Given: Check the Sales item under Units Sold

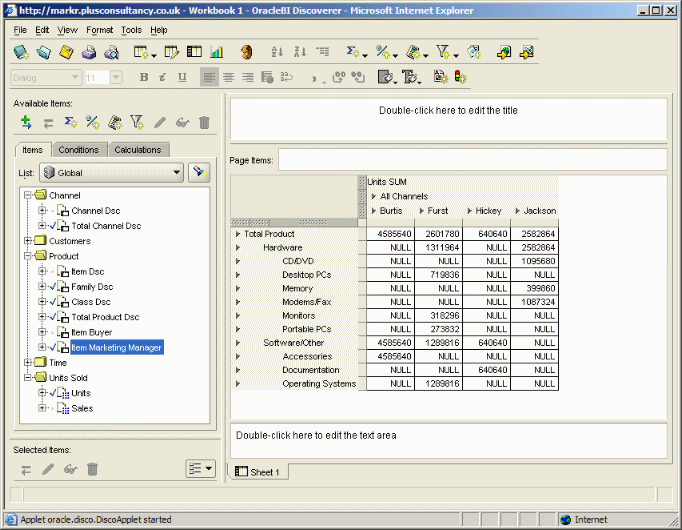Looking at the screenshot, I should pyautogui.click(x=53, y=408).
